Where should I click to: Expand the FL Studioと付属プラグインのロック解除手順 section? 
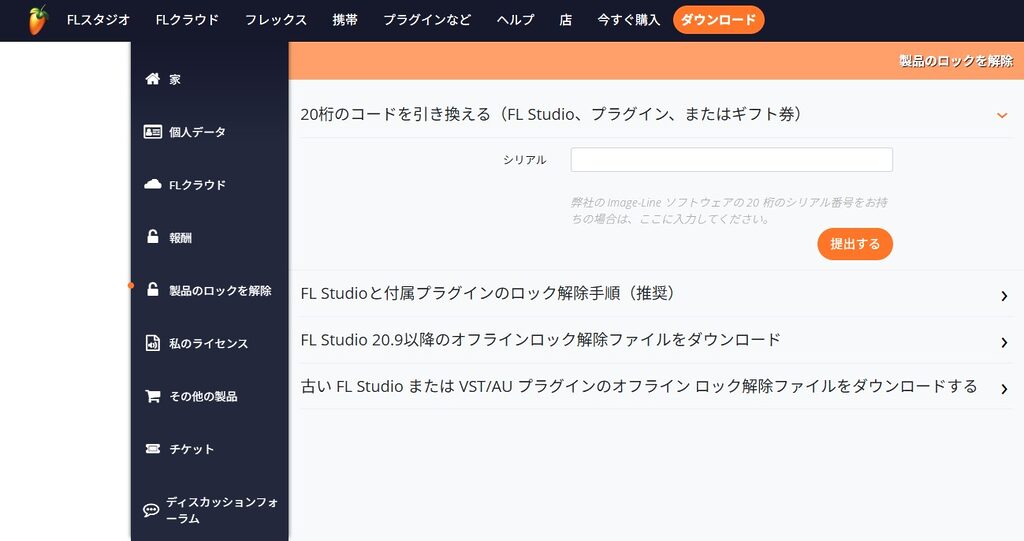pos(656,293)
